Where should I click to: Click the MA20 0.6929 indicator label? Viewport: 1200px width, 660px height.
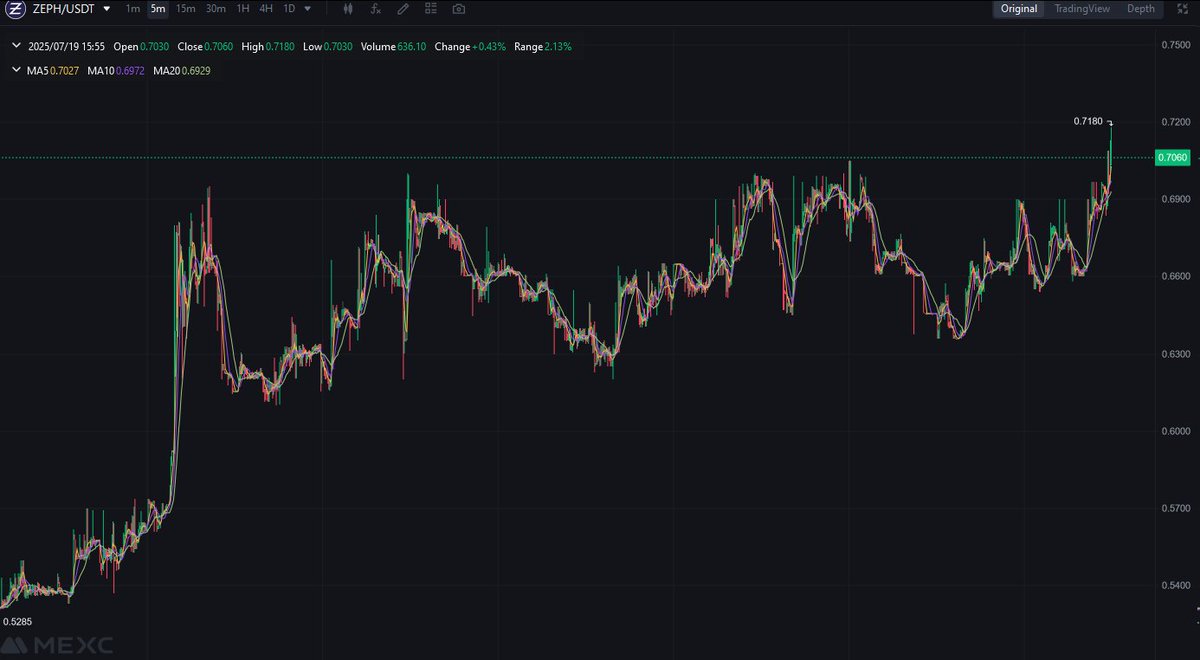(x=182, y=71)
